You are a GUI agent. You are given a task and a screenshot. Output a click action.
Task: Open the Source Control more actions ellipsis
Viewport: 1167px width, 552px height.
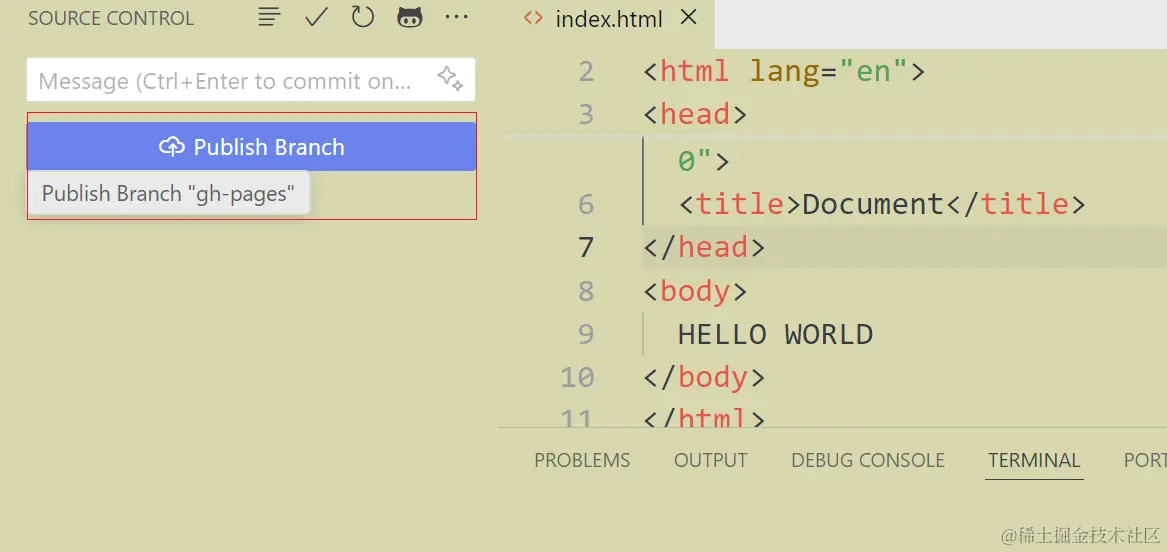pyautogui.click(x=456, y=16)
